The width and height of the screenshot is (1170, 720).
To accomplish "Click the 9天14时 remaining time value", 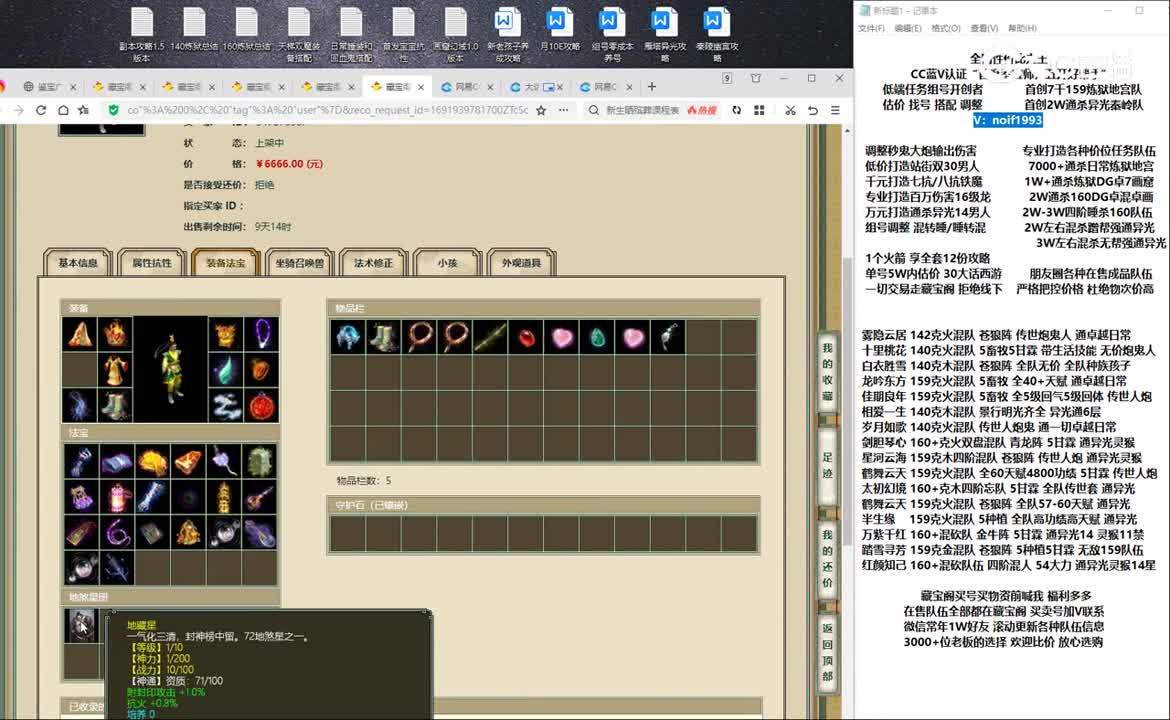I will click(273, 227).
